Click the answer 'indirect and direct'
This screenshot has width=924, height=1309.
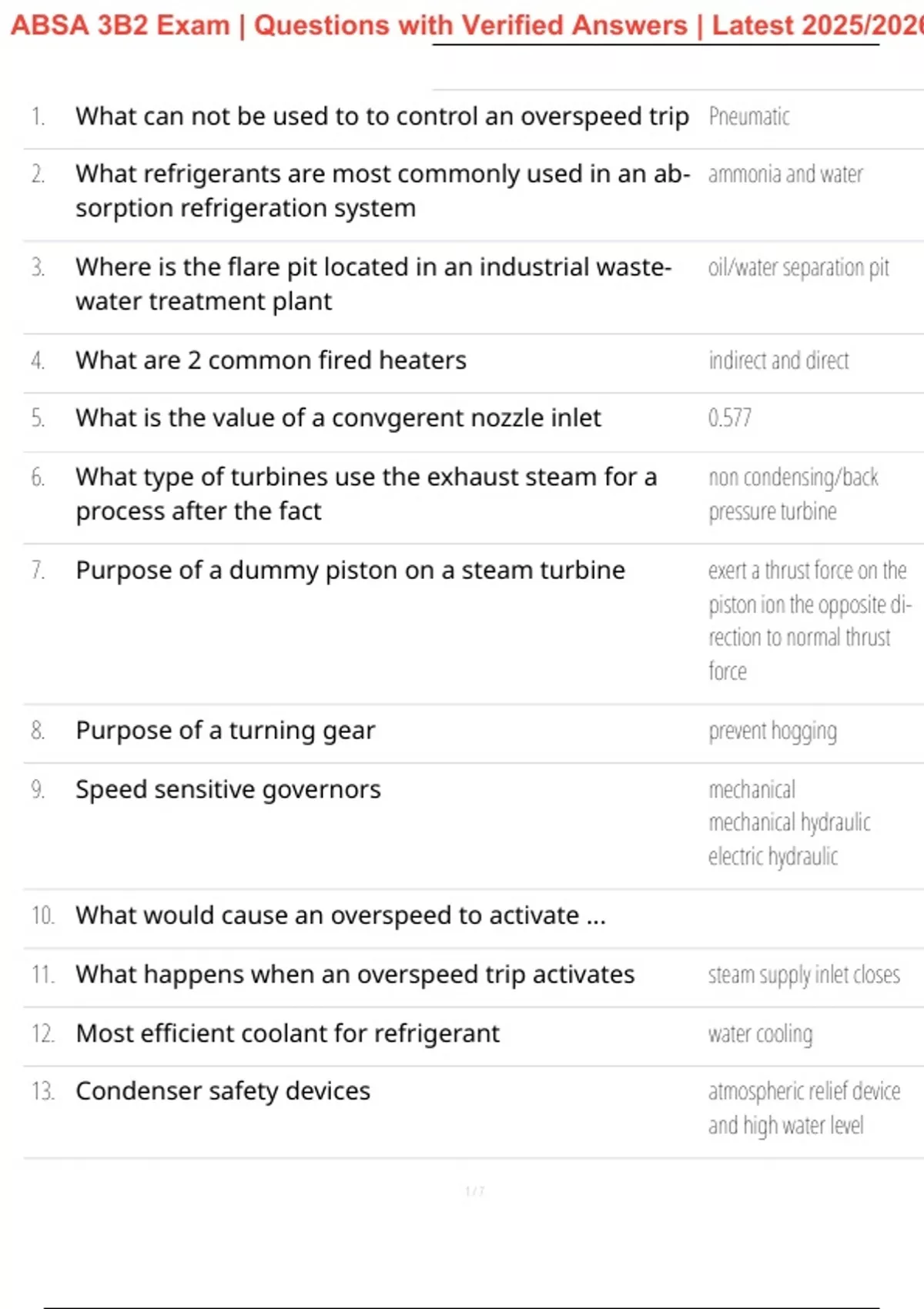(x=778, y=360)
